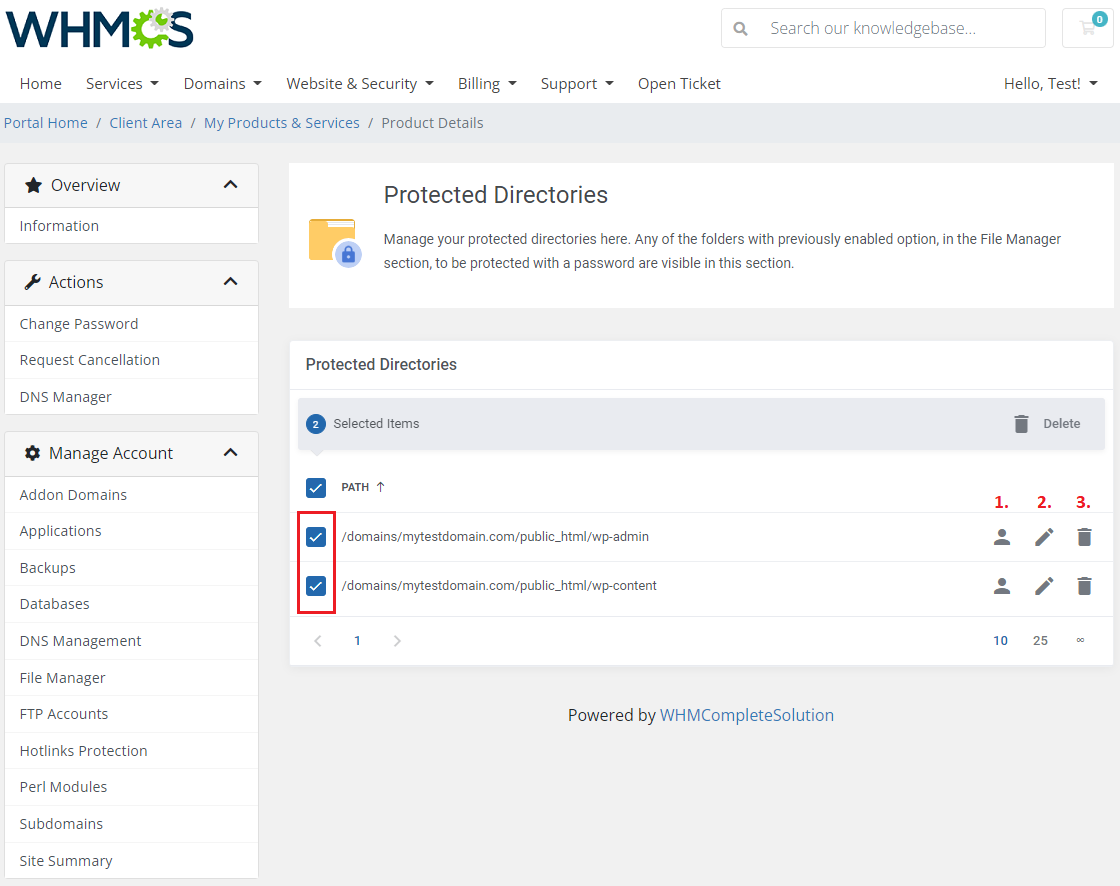The image size is (1120, 886).
Task: Select page 1 in pagination
Action: [x=357, y=640]
